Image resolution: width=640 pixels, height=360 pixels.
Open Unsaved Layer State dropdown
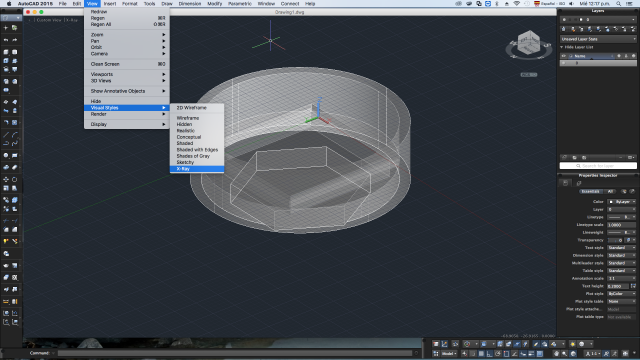click(x=598, y=39)
